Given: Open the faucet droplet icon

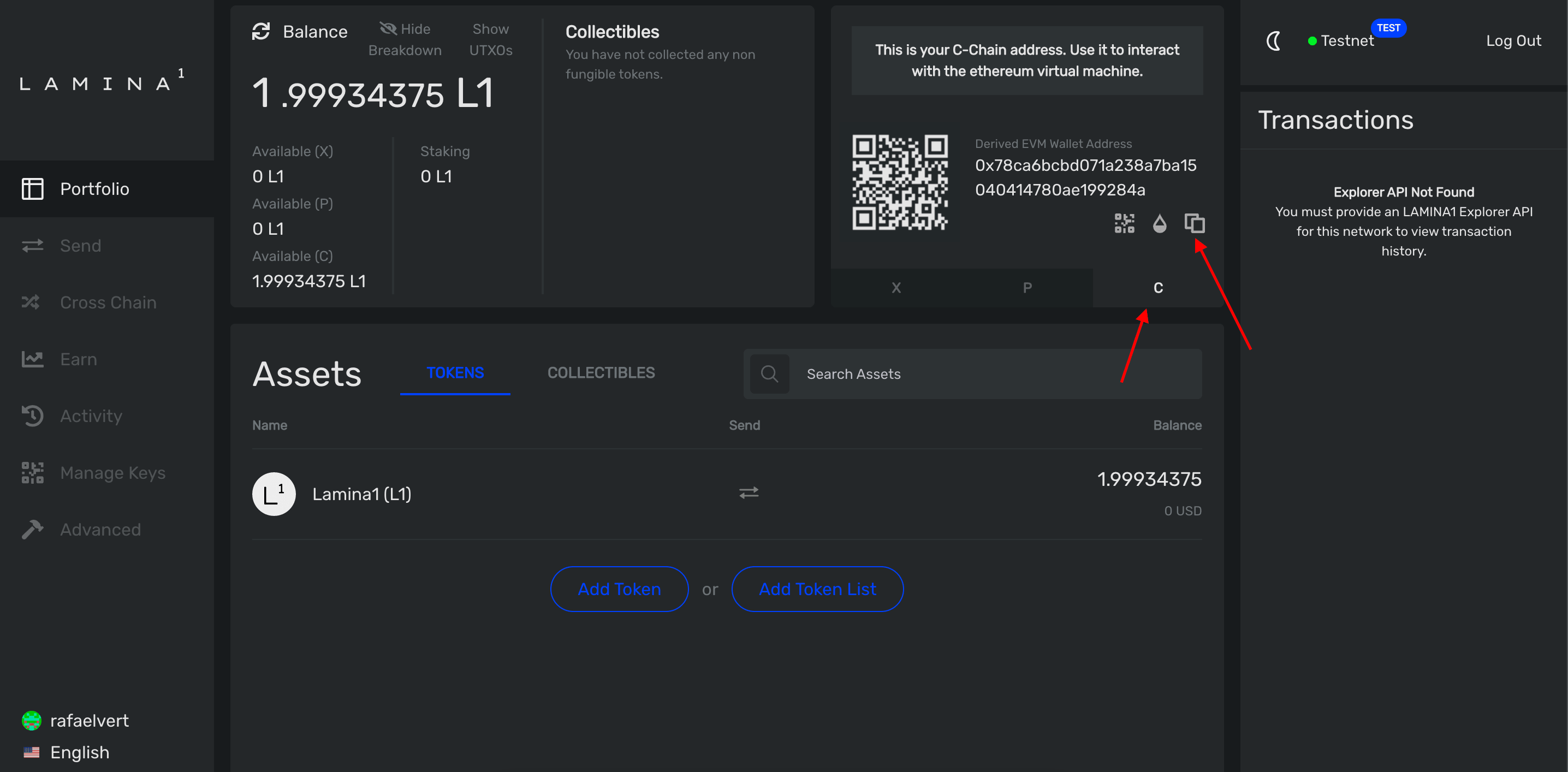Looking at the screenshot, I should [1160, 223].
